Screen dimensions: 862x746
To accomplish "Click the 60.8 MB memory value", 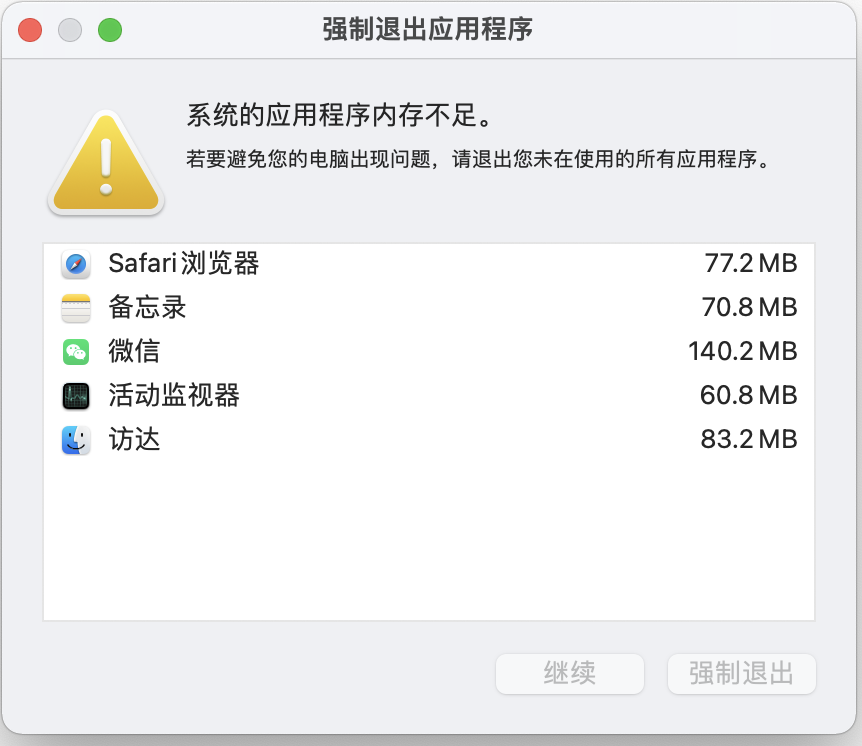I will tap(748, 396).
